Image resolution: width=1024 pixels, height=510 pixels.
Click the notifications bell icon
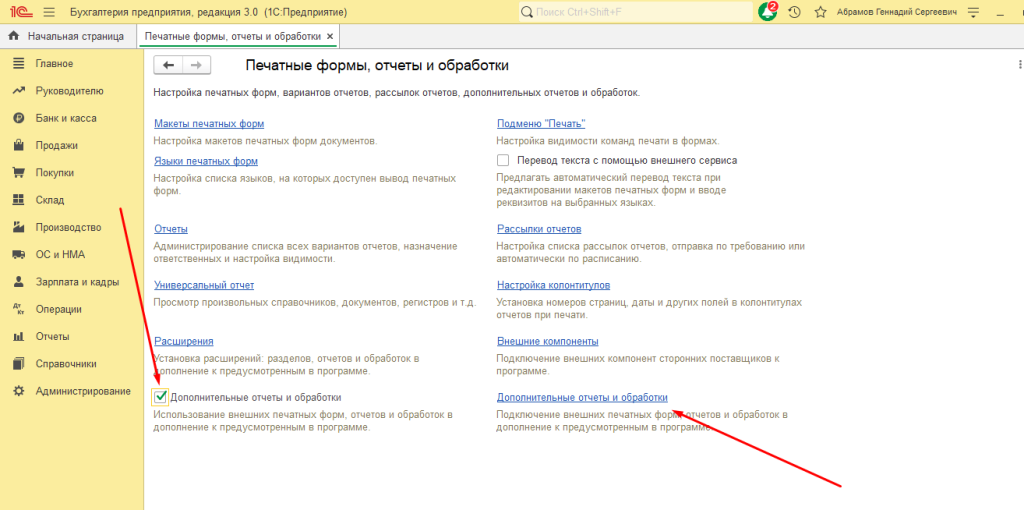767,12
